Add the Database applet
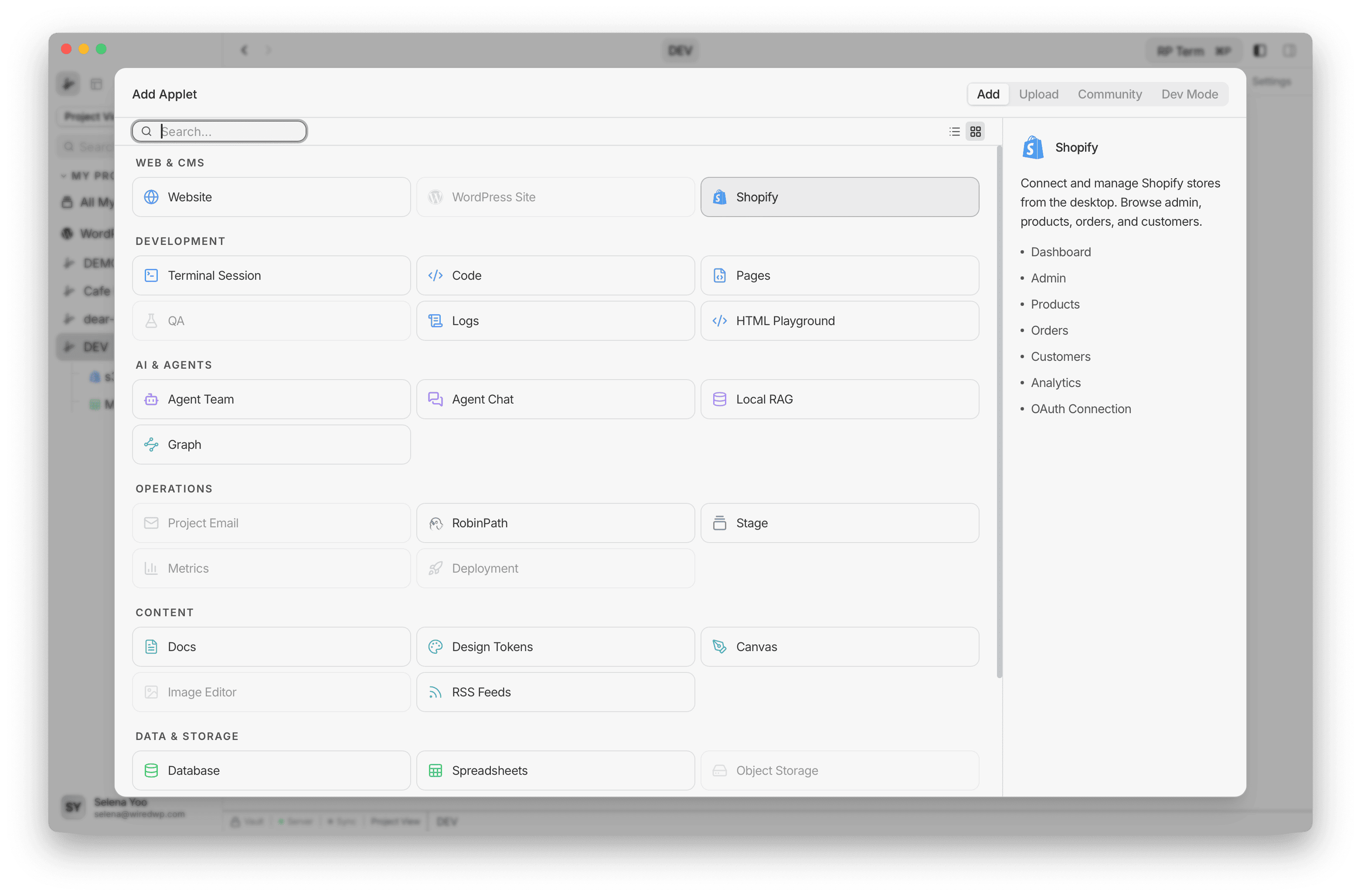1361x896 pixels. pyautogui.click(x=270, y=770)
